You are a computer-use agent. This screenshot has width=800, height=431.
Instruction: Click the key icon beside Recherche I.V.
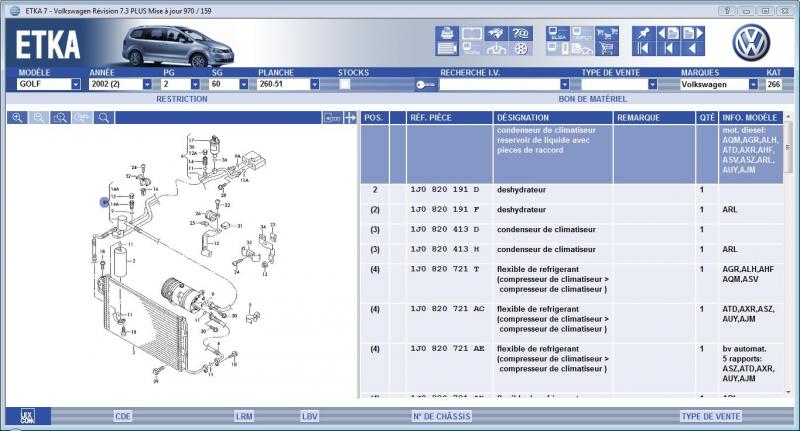[x=425, y=85]
